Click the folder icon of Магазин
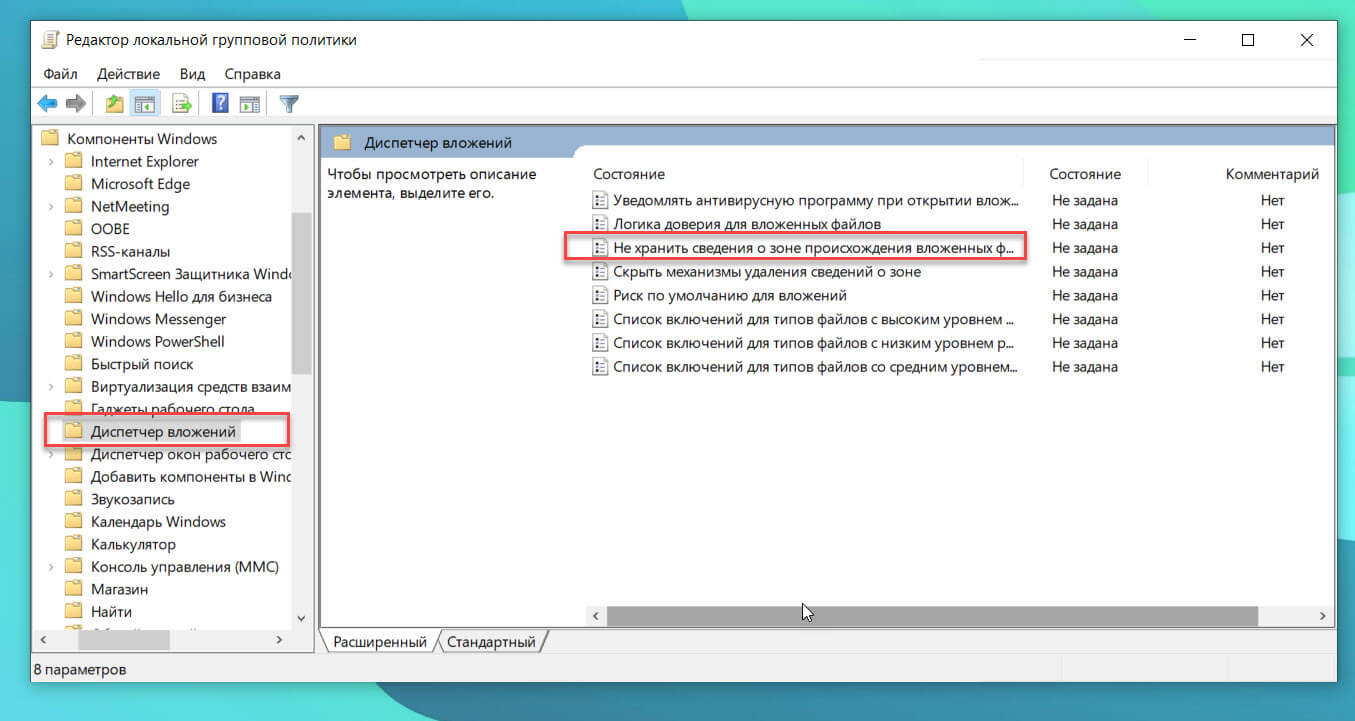 point(73,589)
